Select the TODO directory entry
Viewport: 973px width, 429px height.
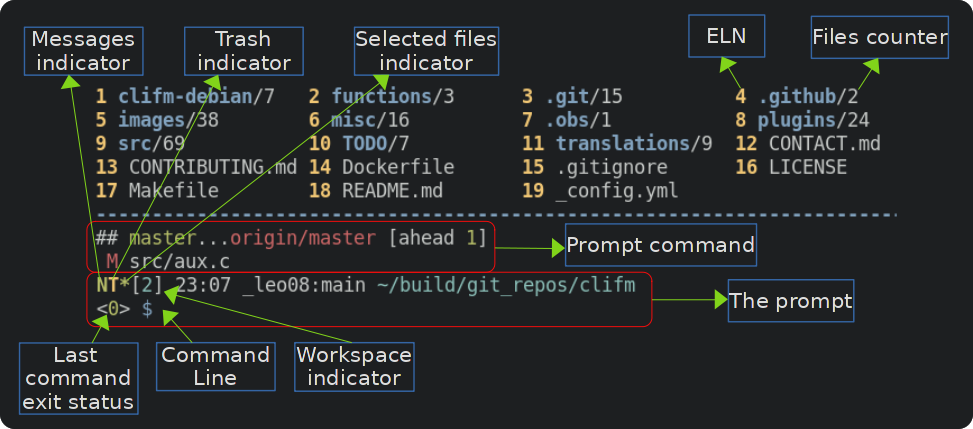(359, 143)
